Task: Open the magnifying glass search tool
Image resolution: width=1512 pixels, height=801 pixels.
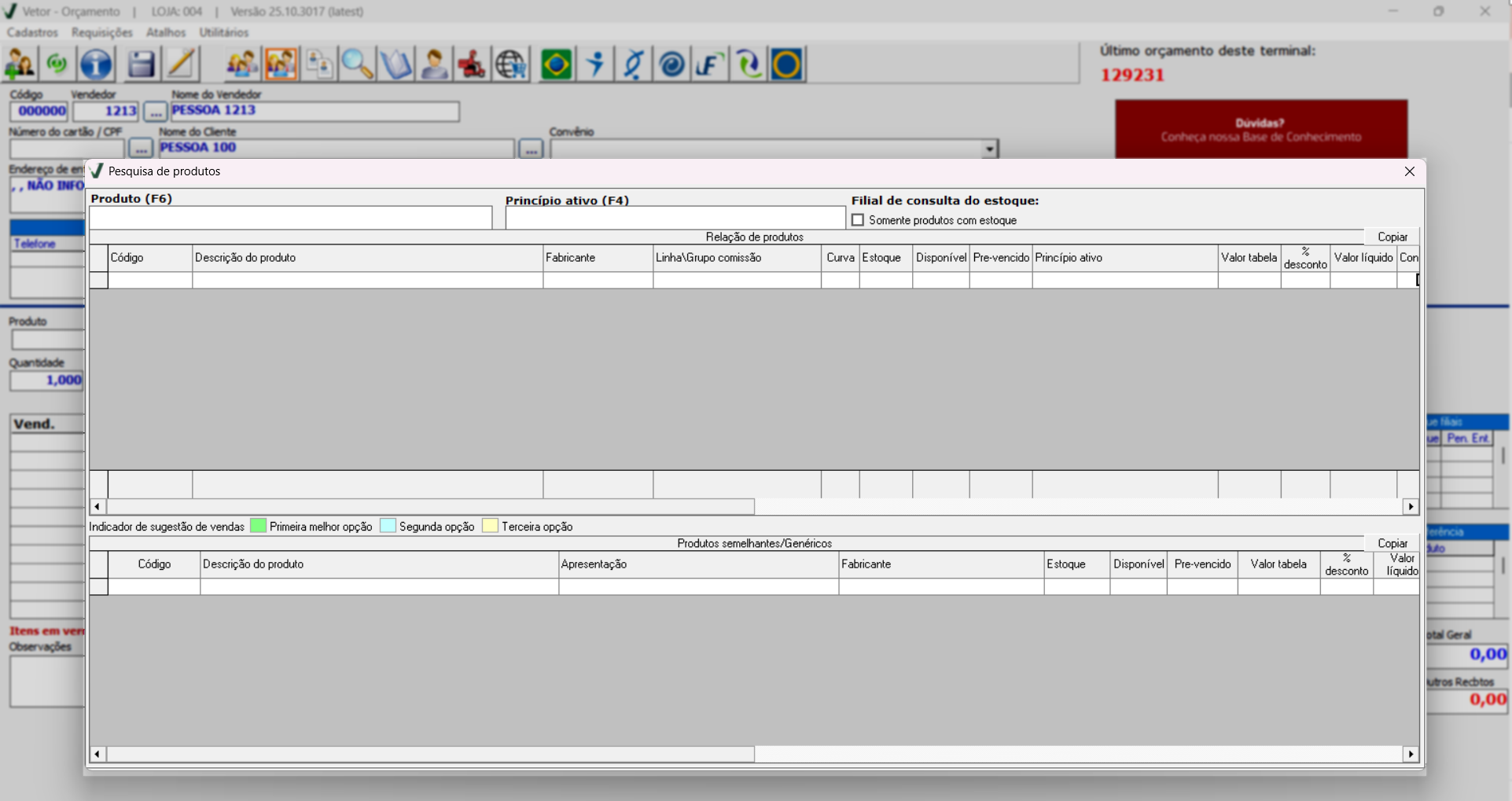Action: [357, 64]
